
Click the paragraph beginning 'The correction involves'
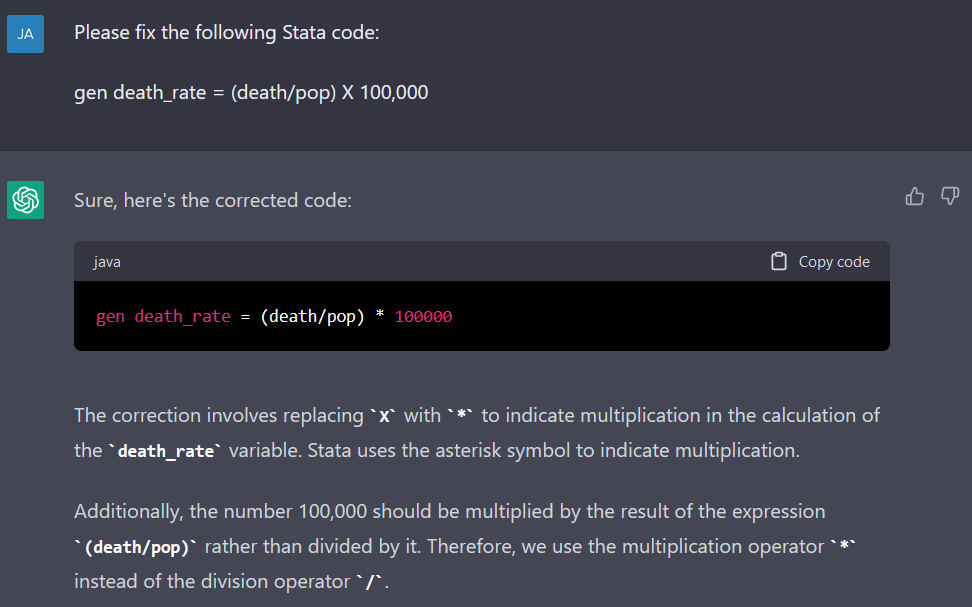click(x=477, y=433)
